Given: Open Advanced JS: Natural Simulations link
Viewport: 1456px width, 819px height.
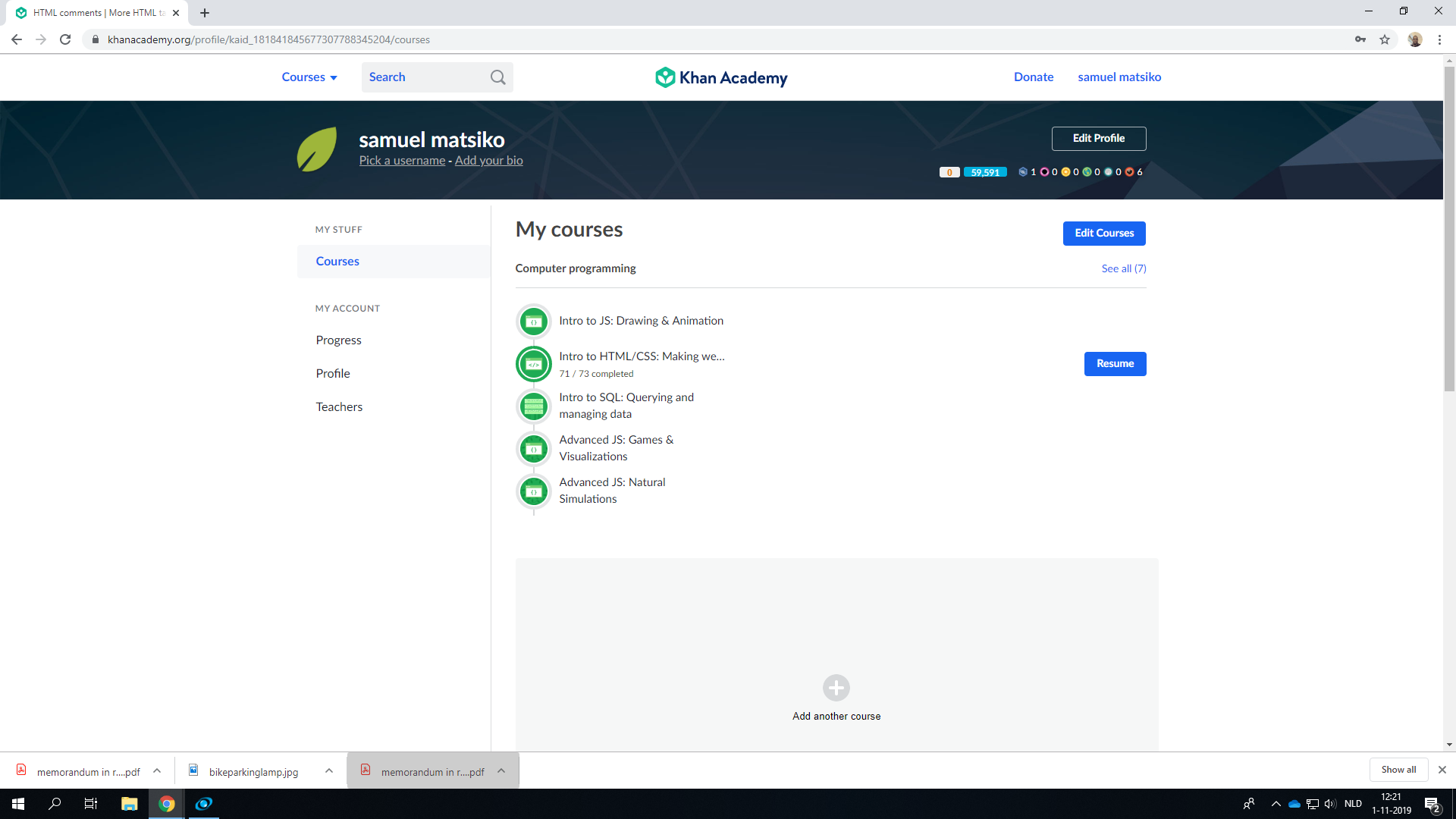Looking at the screenshot, I should 612,491.
